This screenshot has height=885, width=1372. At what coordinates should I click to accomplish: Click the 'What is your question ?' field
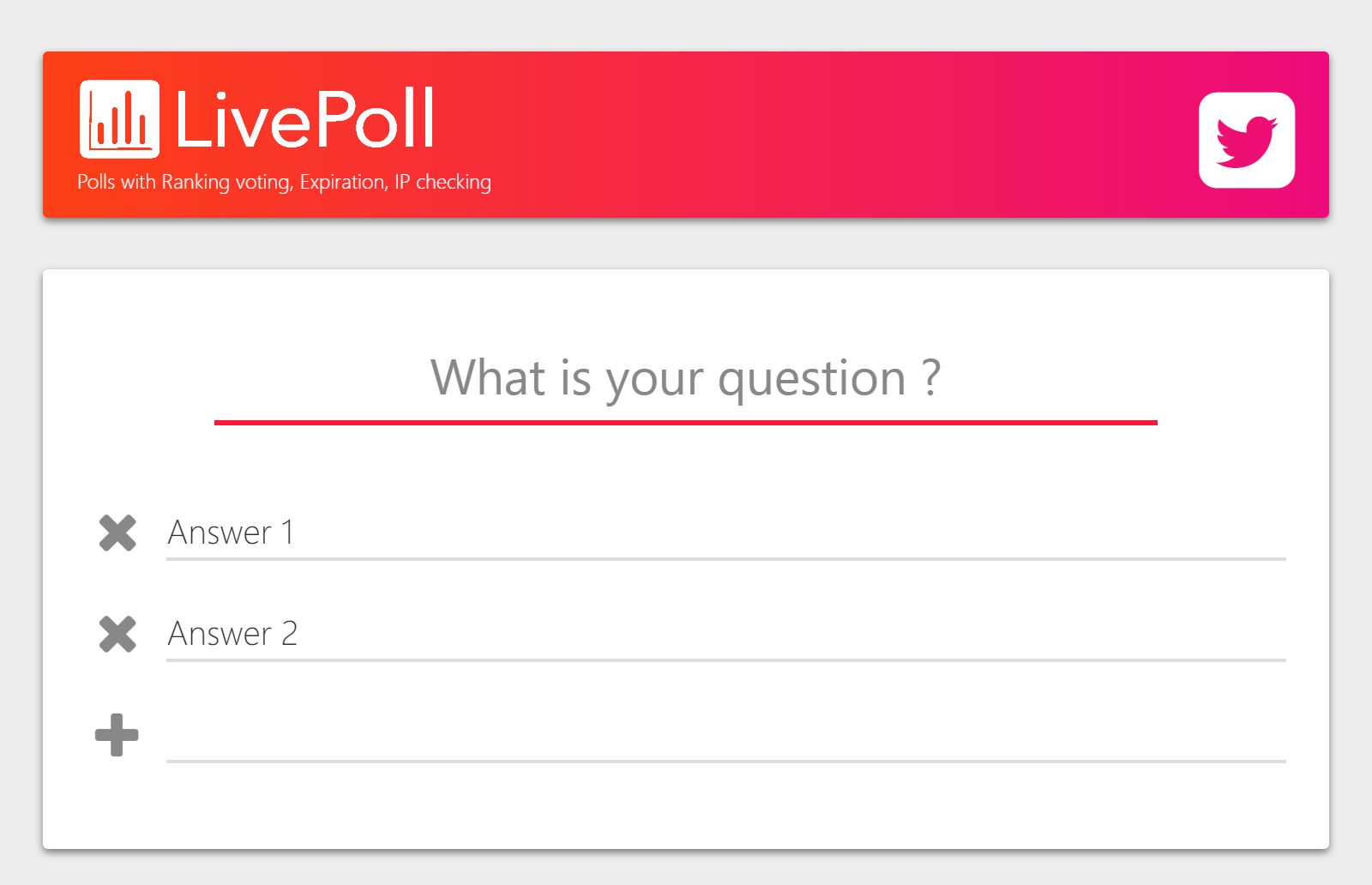[686, 377]
